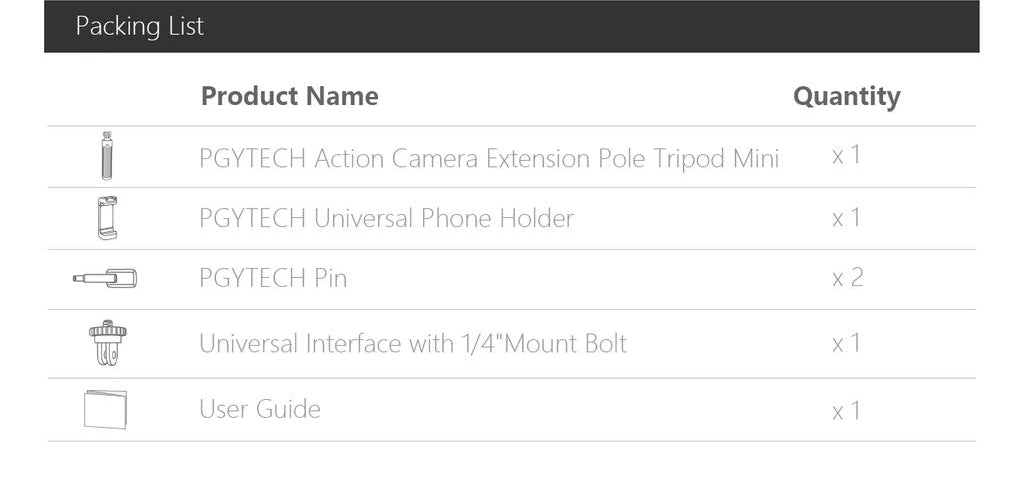Image resolution: width=1023 pixels, height=503 pixels.
Task: Click the Quantity column header
Action: point(847,97)
